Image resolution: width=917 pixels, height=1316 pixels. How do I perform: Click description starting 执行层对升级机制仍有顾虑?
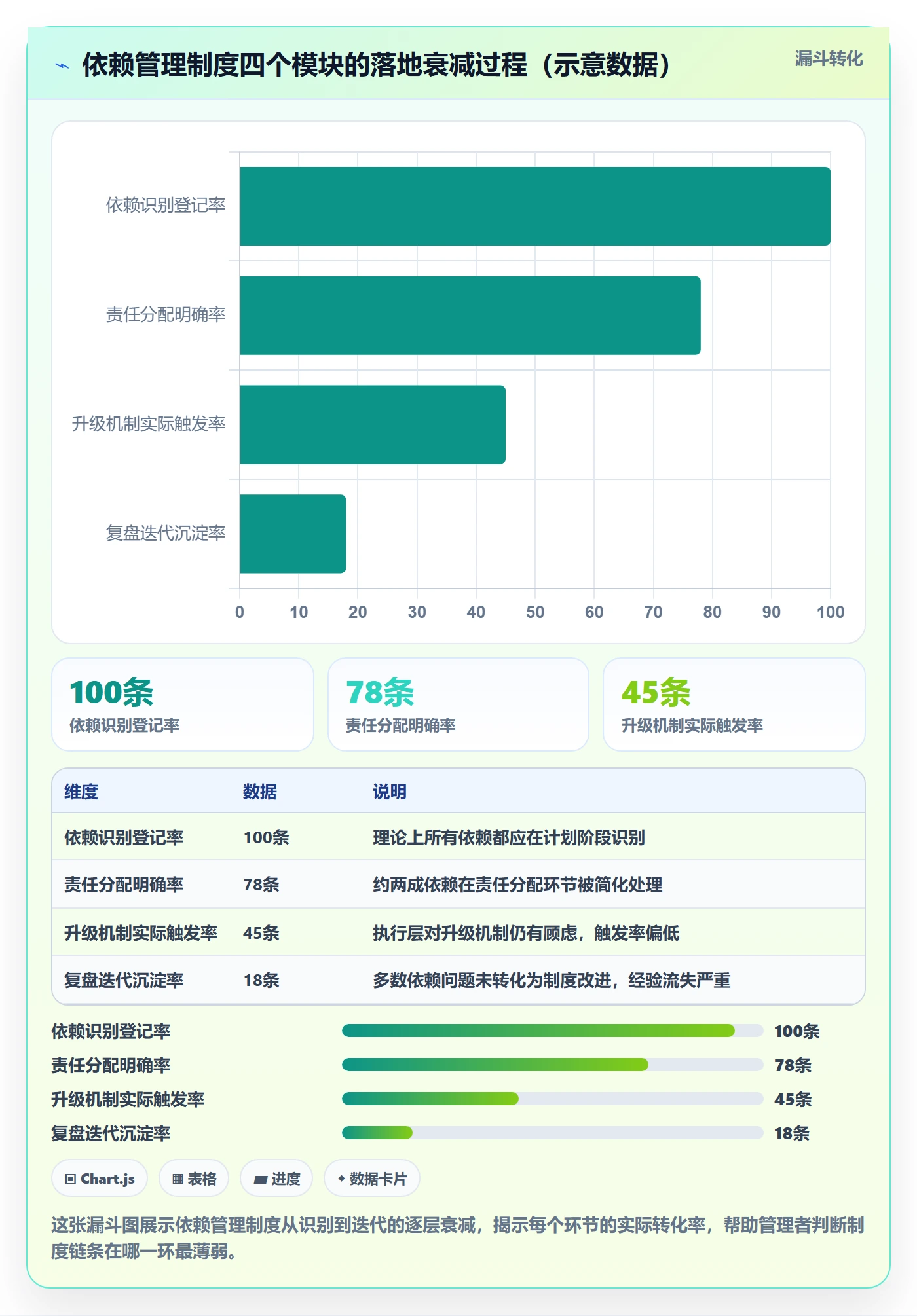click(x=526, y=933)
